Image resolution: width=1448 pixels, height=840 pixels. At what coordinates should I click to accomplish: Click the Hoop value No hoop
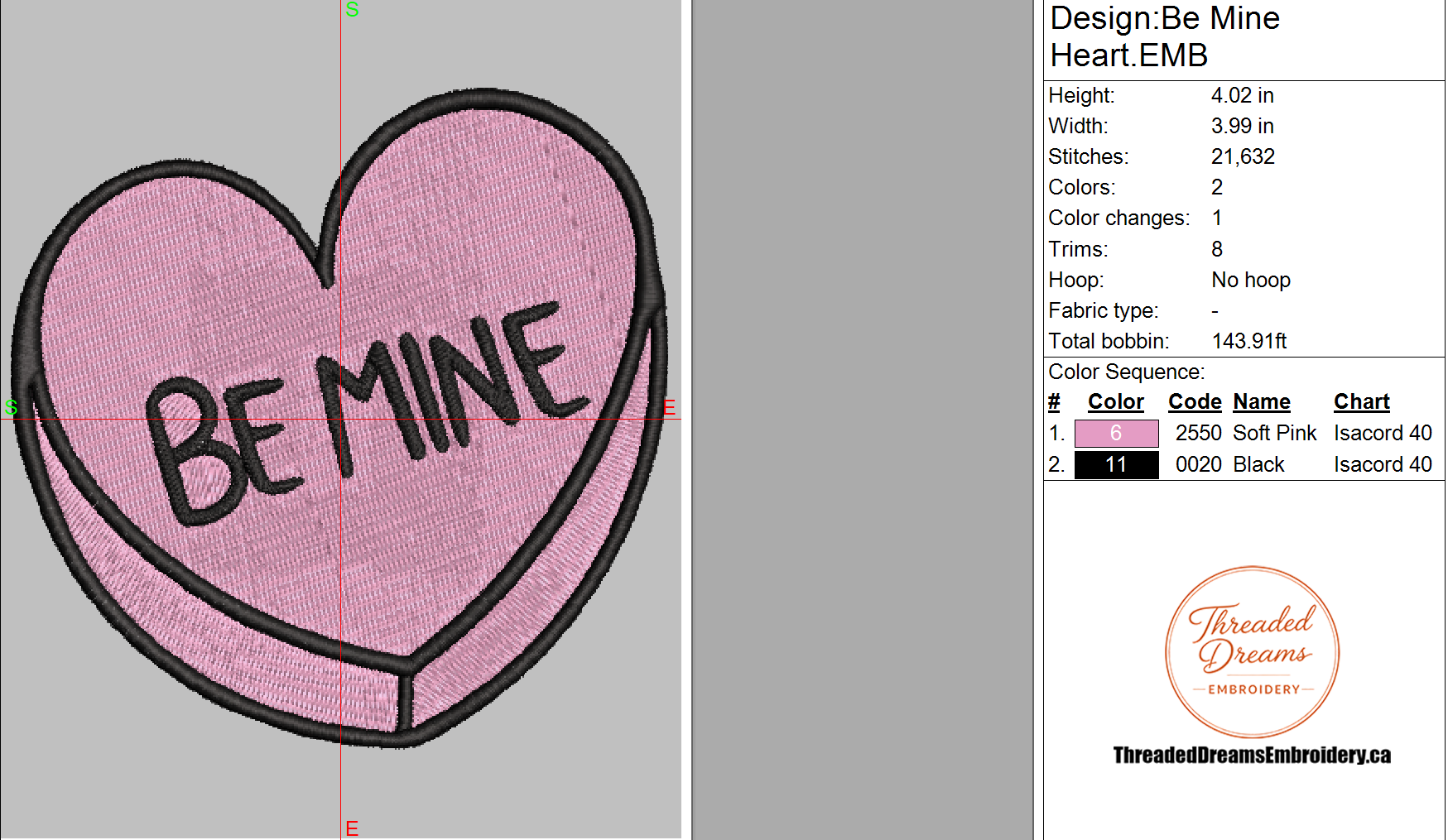[x=1251, y=280]
